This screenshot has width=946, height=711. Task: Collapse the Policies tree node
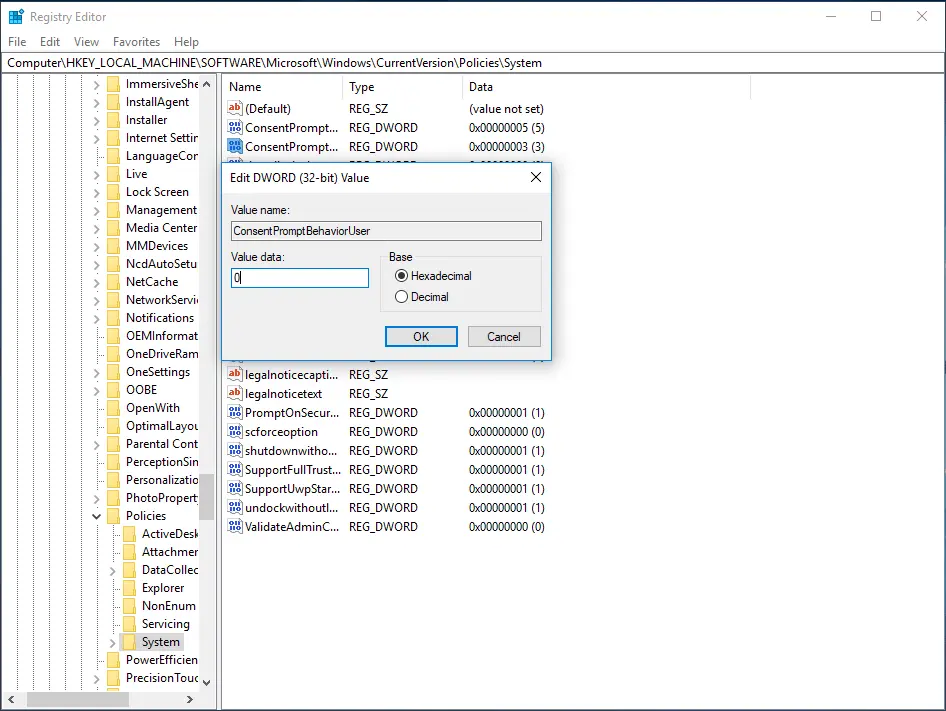96,516
